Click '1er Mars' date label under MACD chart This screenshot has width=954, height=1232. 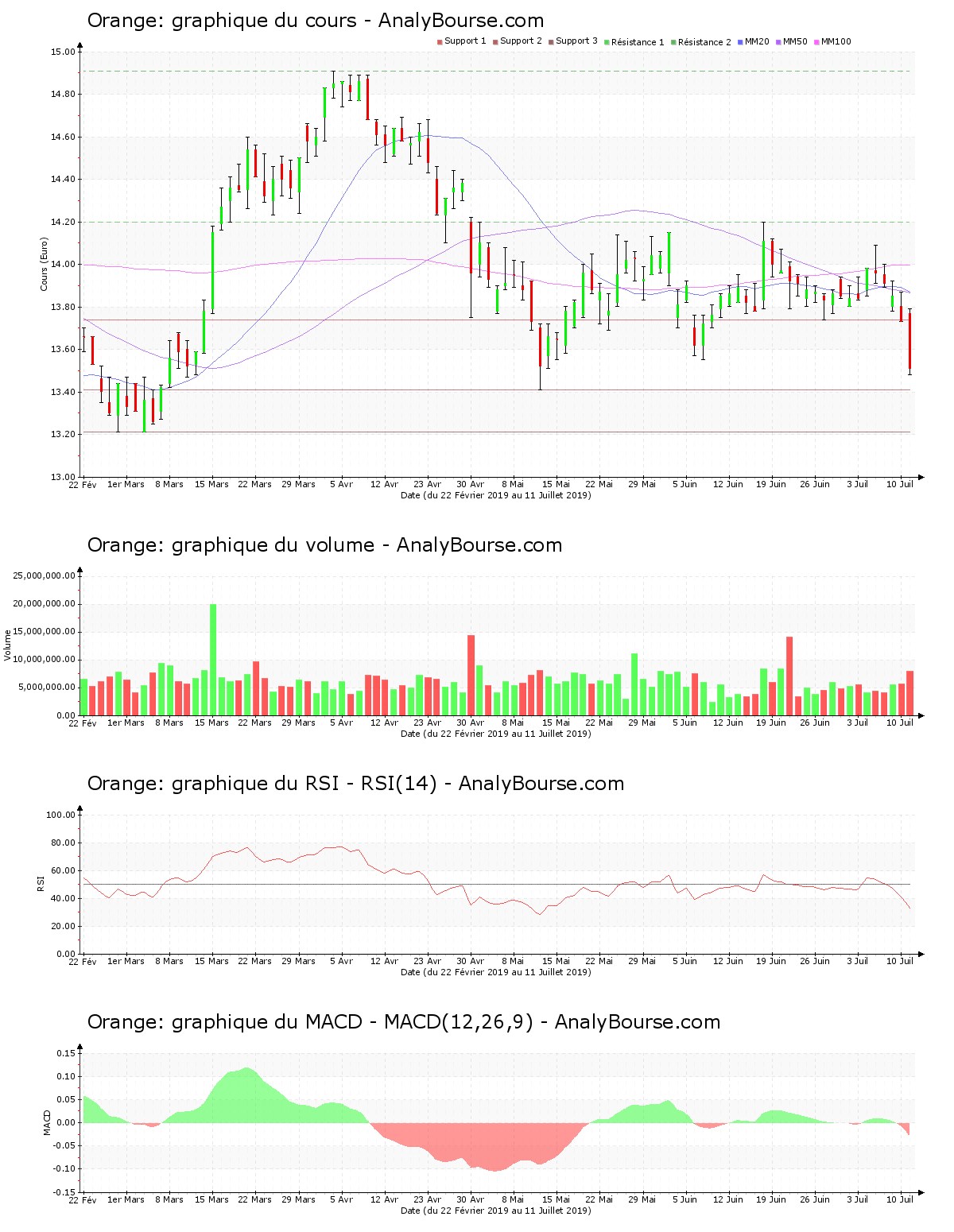pyautogui.click(x=126, y=1199)
